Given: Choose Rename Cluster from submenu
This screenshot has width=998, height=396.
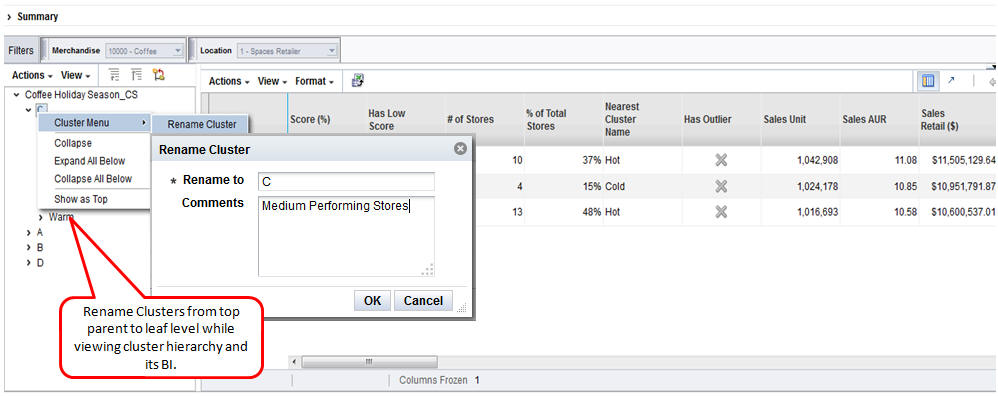Looking at the screenshot, I should coord(202,125).
